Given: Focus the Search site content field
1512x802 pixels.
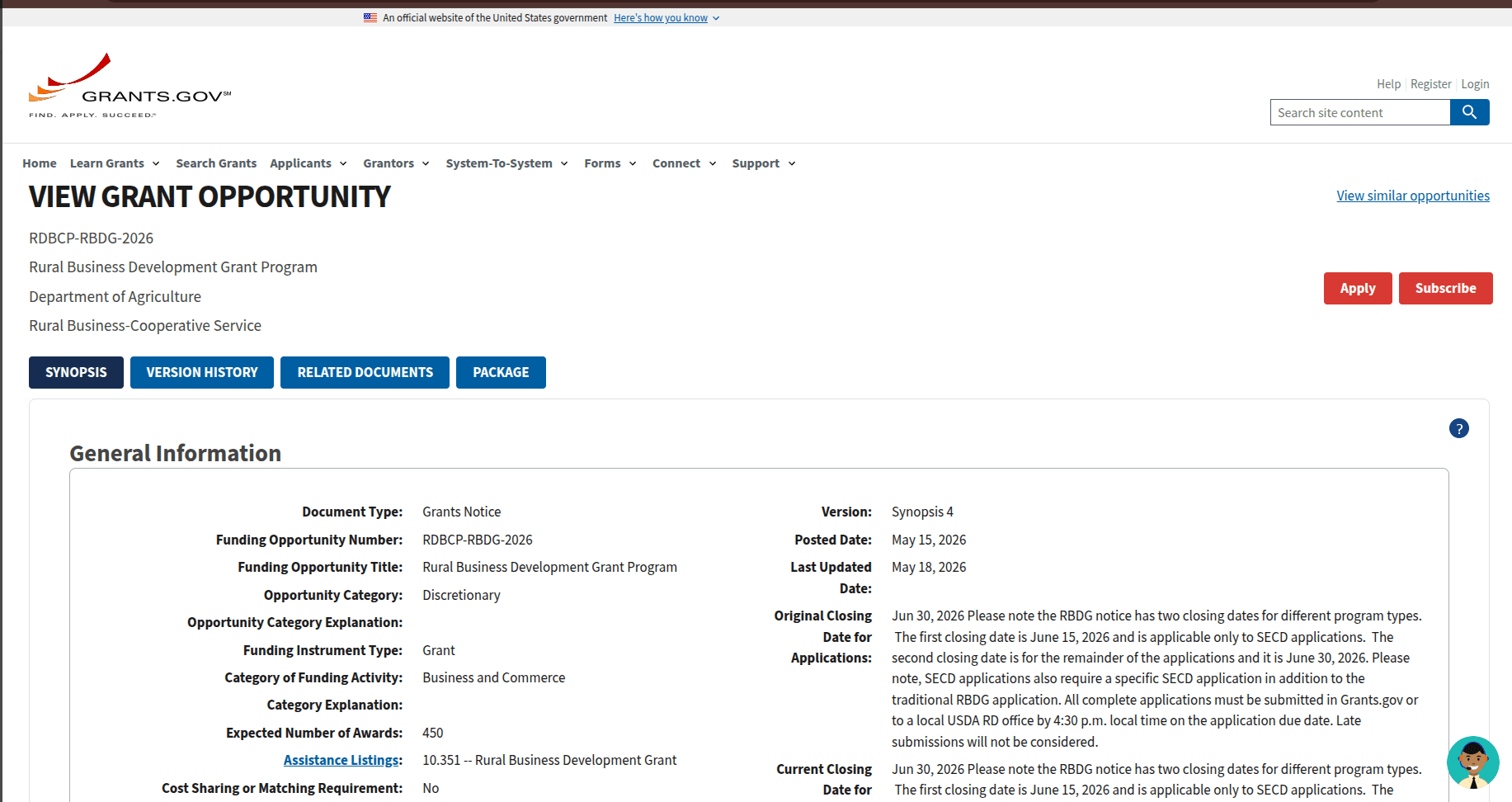Looking at the screenshot, I should click(x=1360, y=112).
